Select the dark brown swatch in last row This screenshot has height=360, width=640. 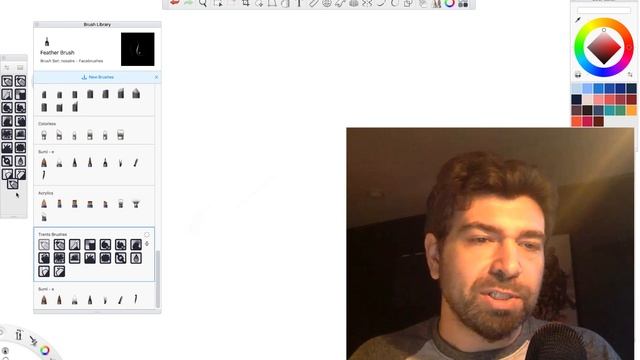[x=598, y=121]
